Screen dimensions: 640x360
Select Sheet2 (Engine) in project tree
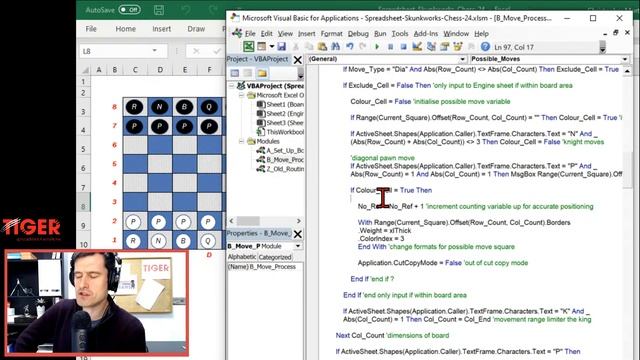[280, 113]
